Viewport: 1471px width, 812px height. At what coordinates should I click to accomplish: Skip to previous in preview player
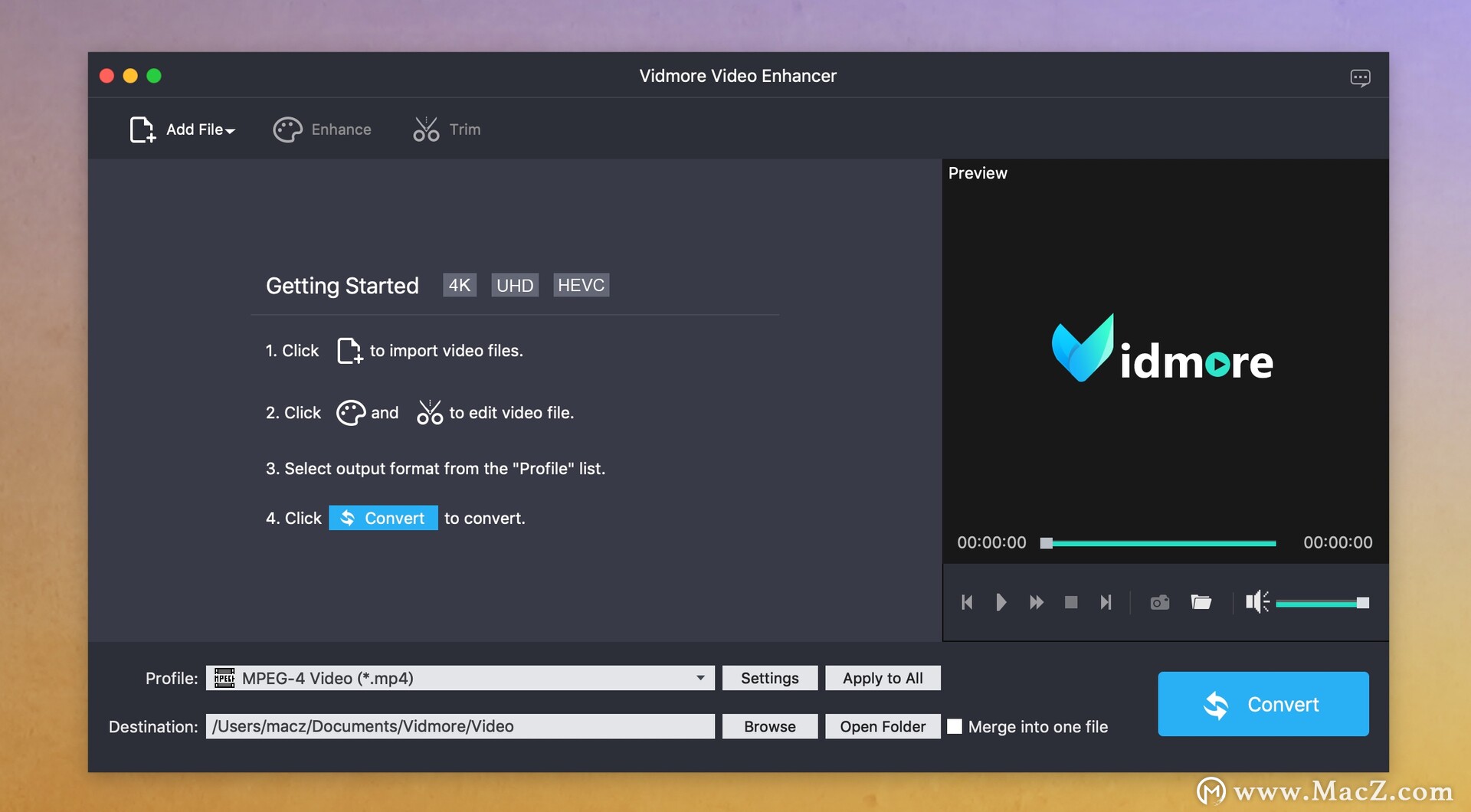tap(967, 602)
